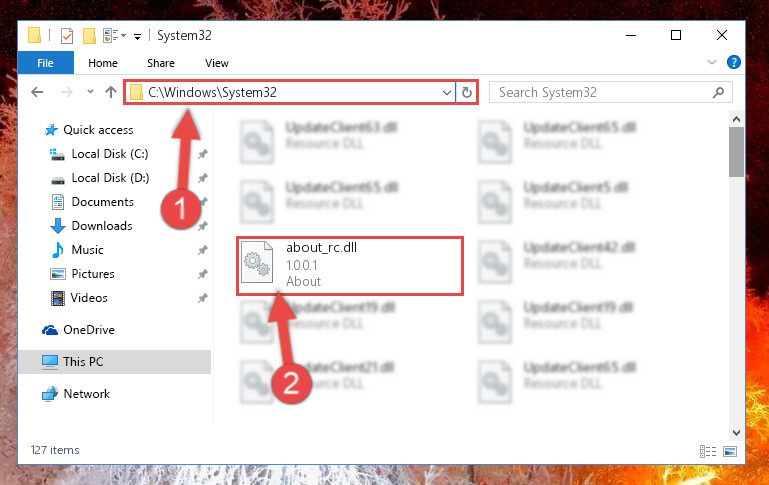Screen dimensions: 769x485
Task: Expand the ribbon with chevron
Action: tap(712, 62)
